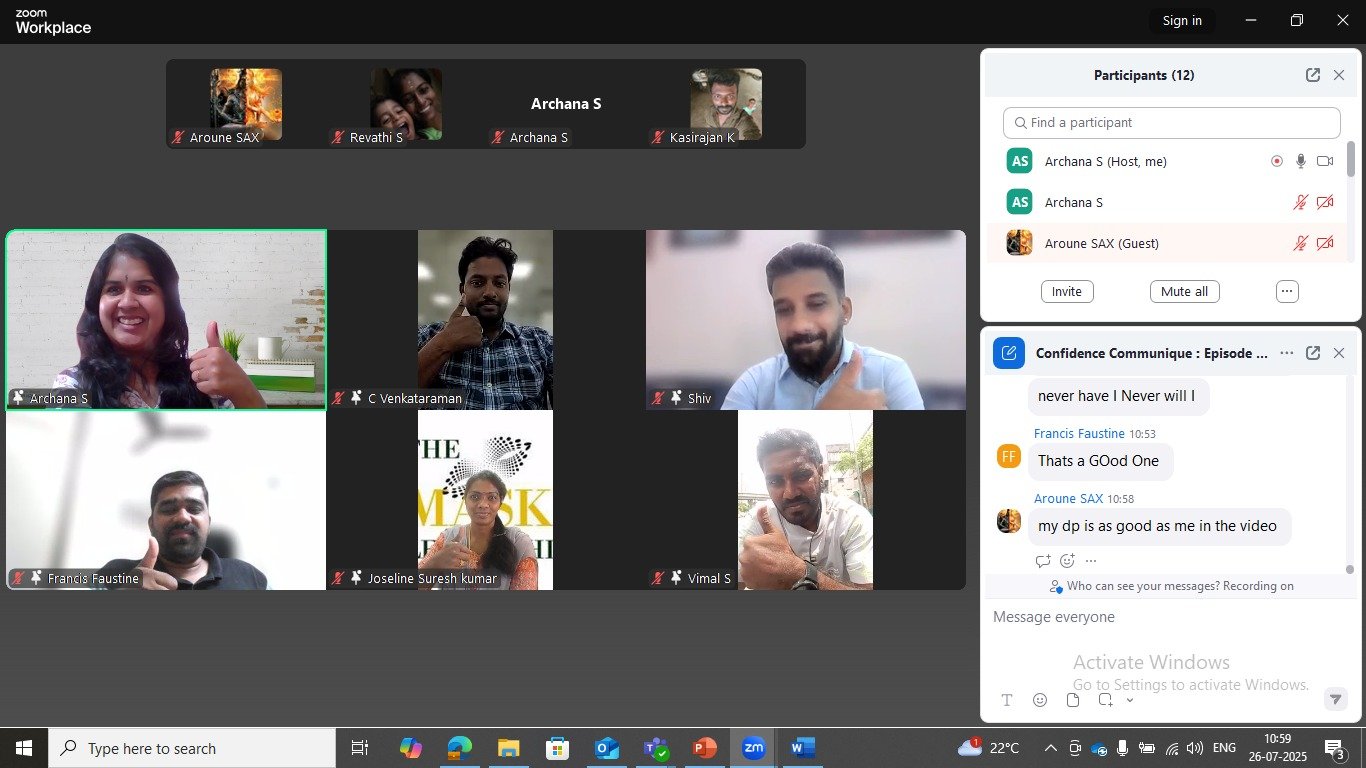Click the Invite button
The image size is (1366, 768).
pos(1067,291)
